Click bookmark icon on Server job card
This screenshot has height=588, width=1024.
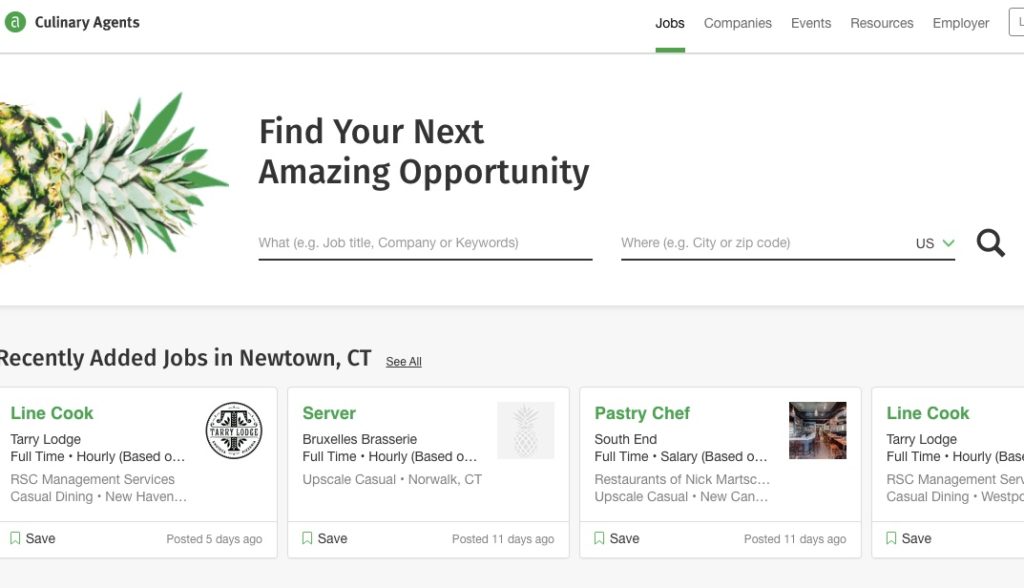307,538
